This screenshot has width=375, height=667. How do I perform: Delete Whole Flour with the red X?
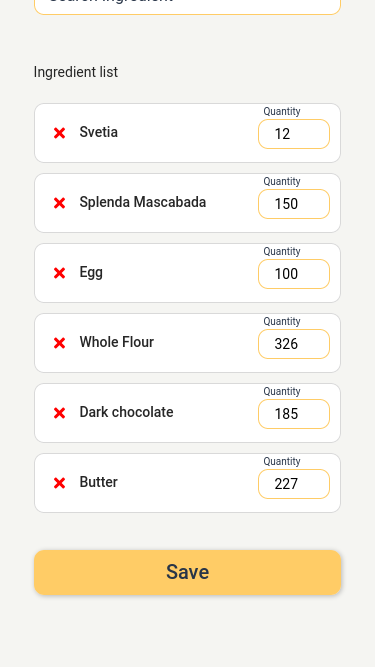pos(60,343)
